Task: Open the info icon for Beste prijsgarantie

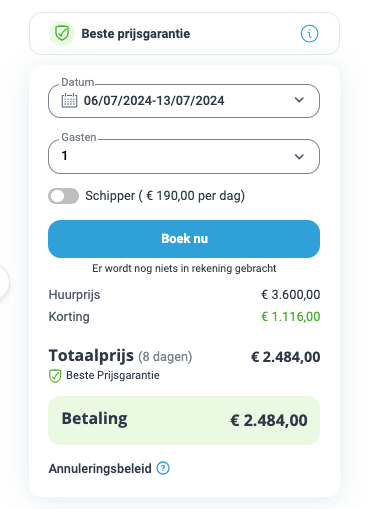Action: (309, 34)
